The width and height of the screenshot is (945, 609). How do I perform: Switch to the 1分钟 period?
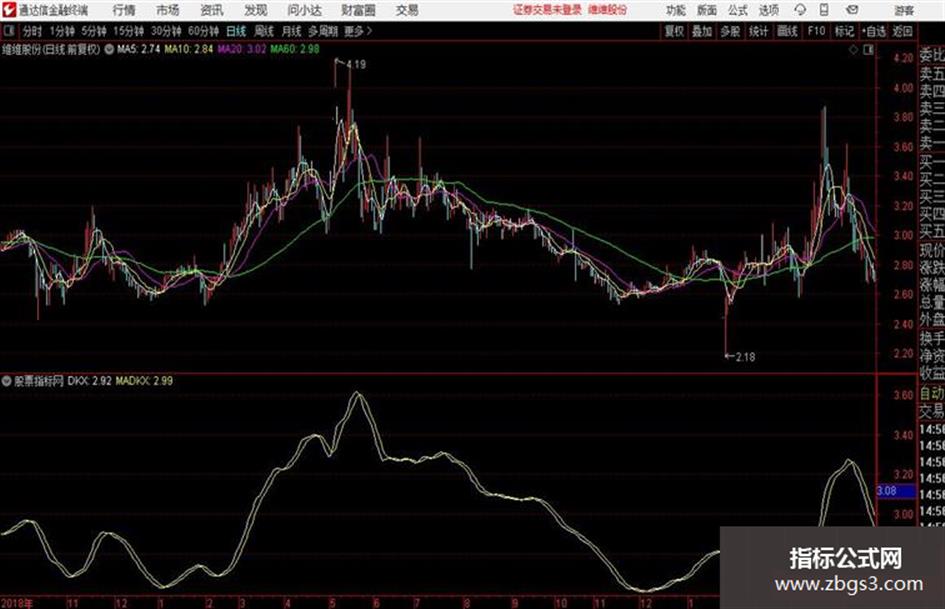click(62, 31)
